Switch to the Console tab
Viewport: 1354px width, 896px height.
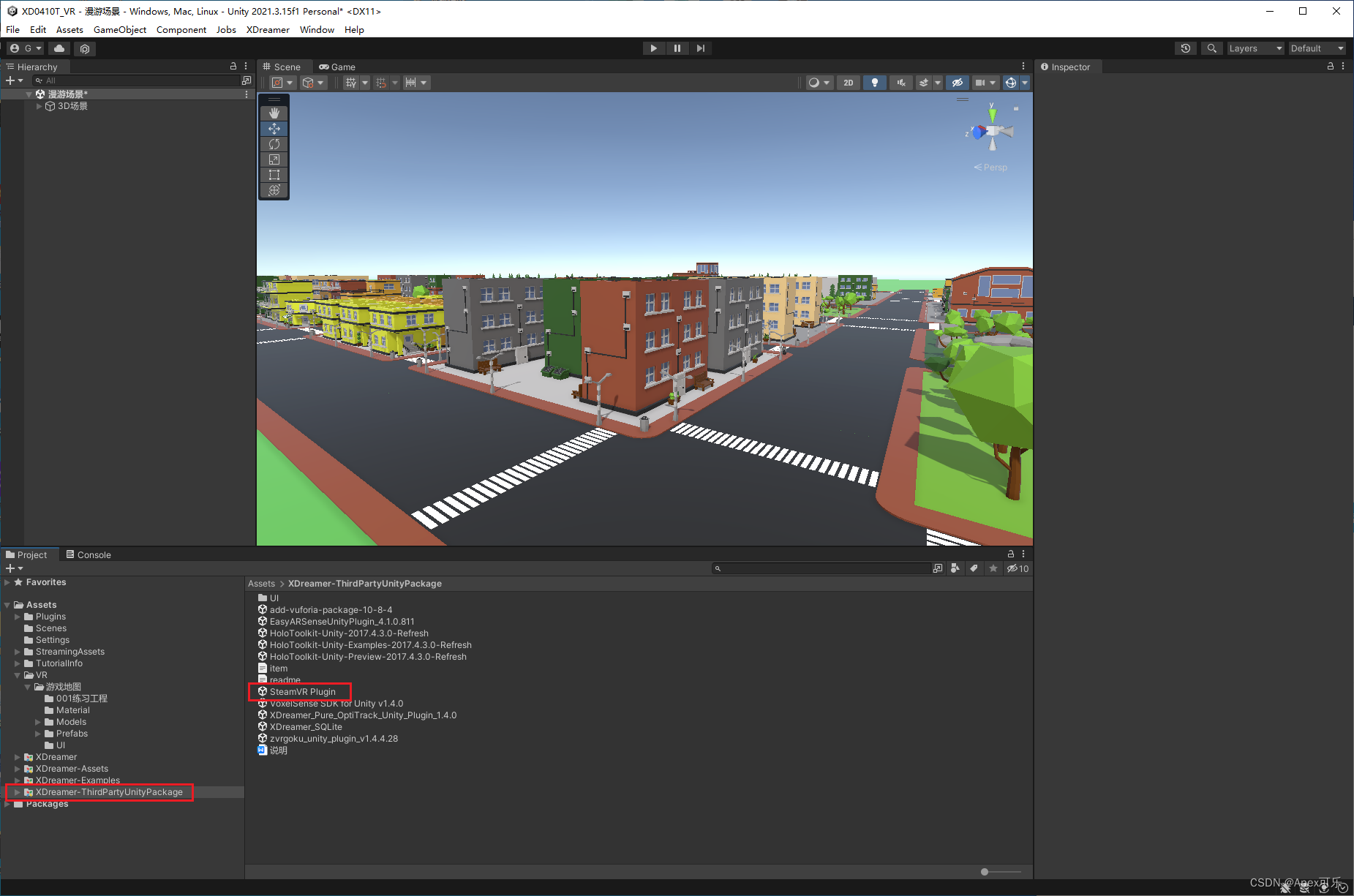click(89, 554)
